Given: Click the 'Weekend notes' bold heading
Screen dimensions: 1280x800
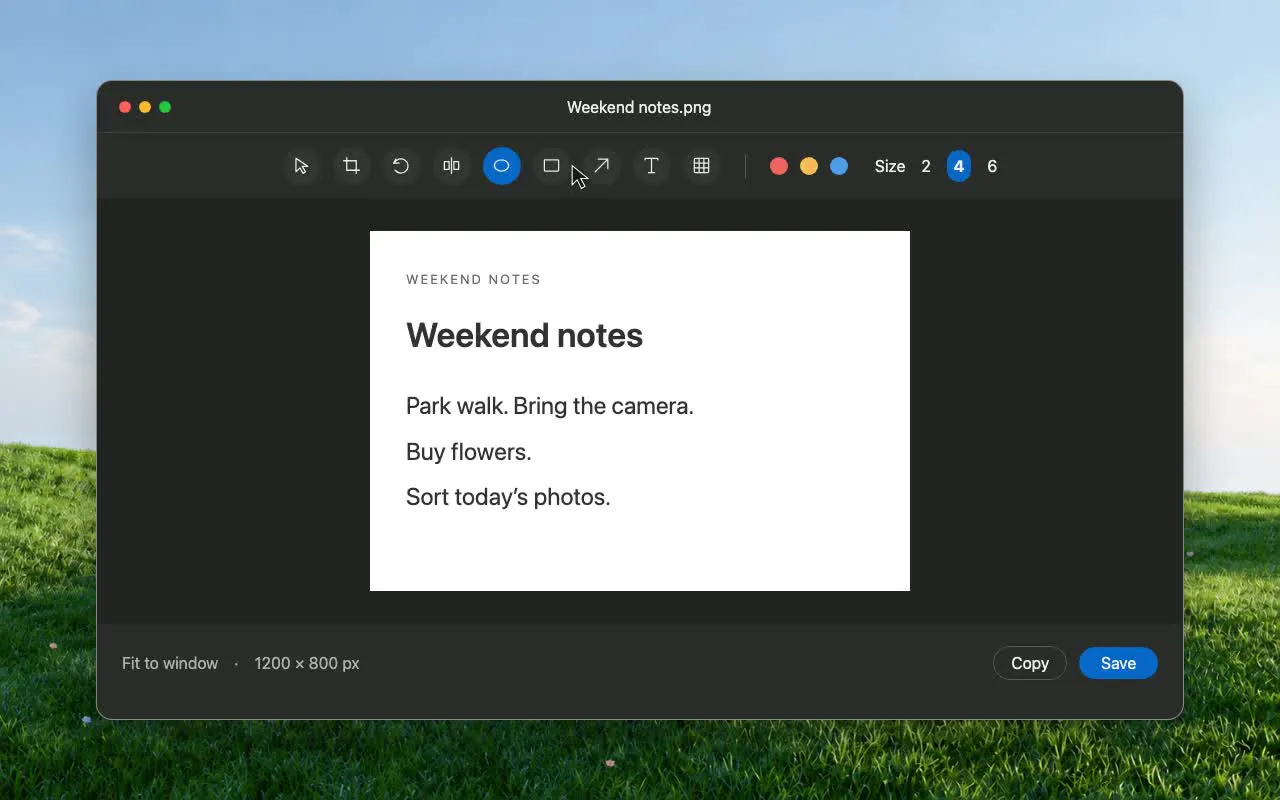Looking at the screenshot, I should (524, 335).
